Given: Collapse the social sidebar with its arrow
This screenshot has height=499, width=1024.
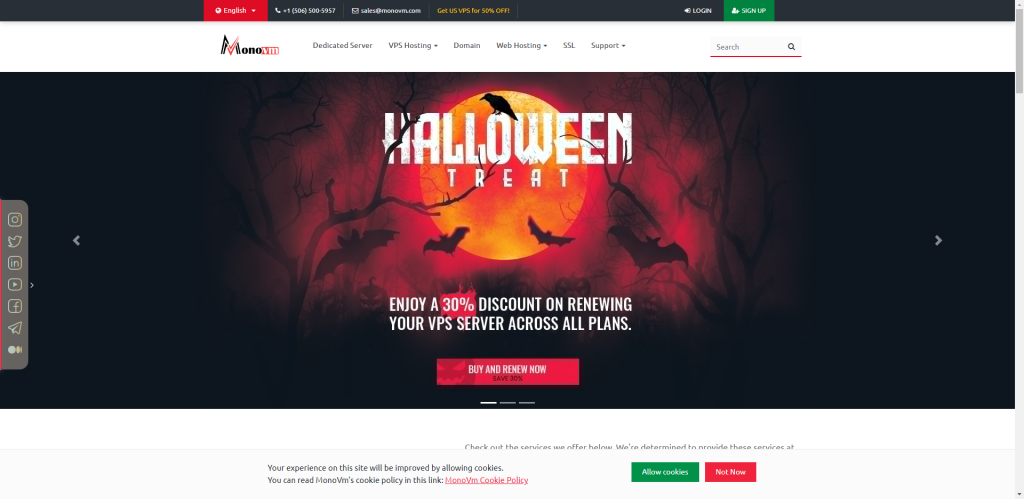Looking at the screenshot, I should click(x=32, y=285).
